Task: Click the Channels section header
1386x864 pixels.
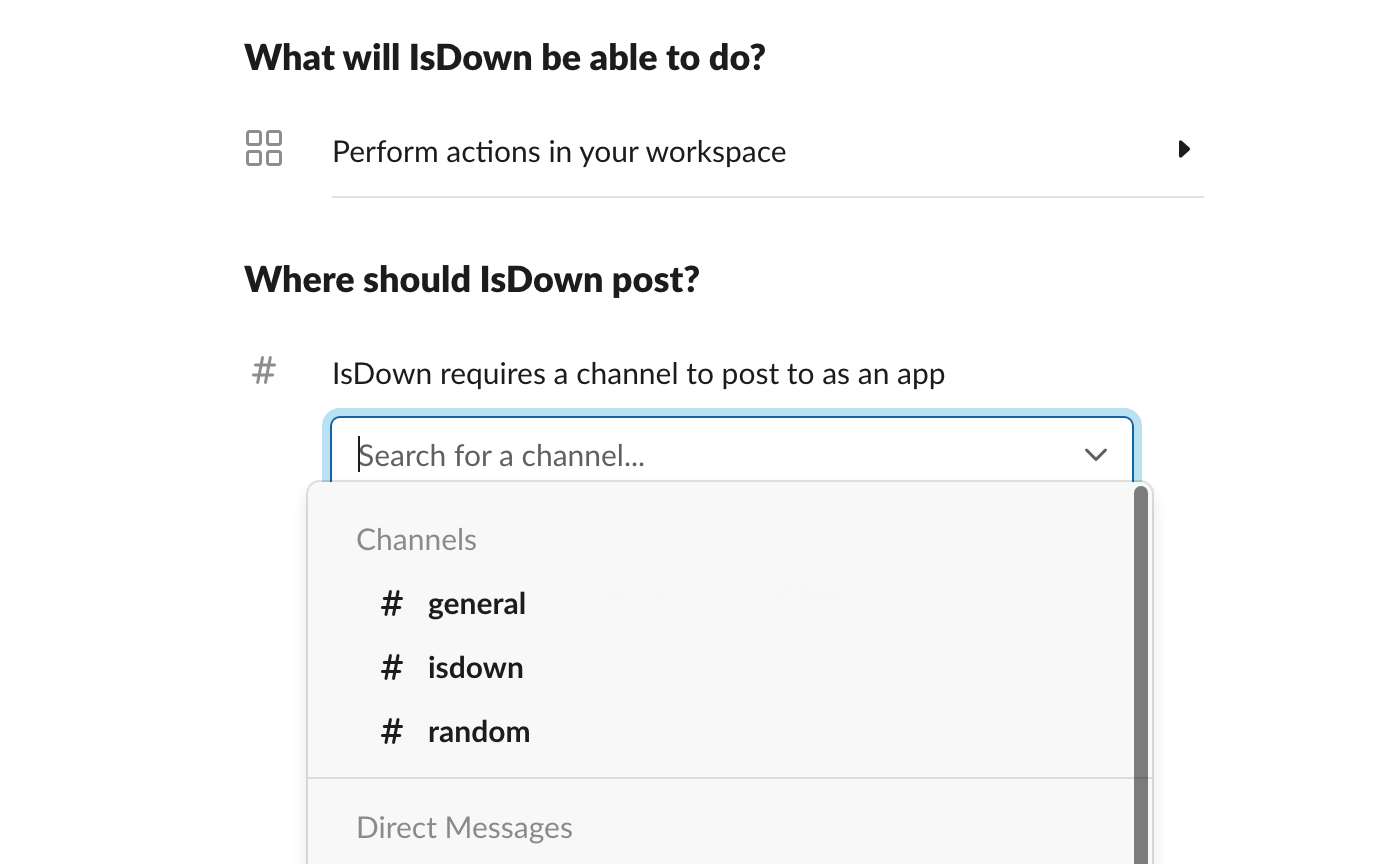Action: pos(416,540)
